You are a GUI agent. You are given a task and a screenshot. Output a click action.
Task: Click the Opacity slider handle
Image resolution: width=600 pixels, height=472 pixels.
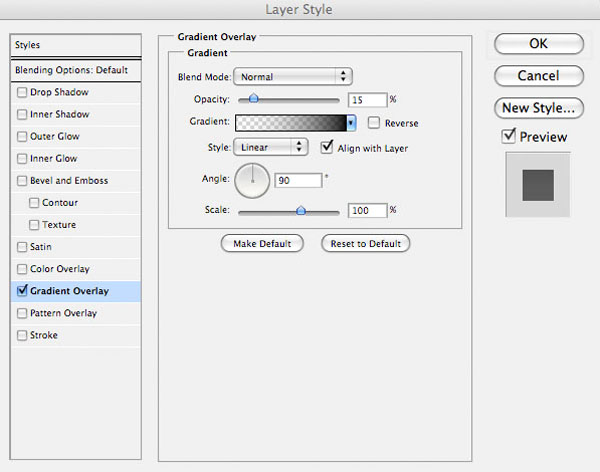pyautogui.click(x=253, y=99)
